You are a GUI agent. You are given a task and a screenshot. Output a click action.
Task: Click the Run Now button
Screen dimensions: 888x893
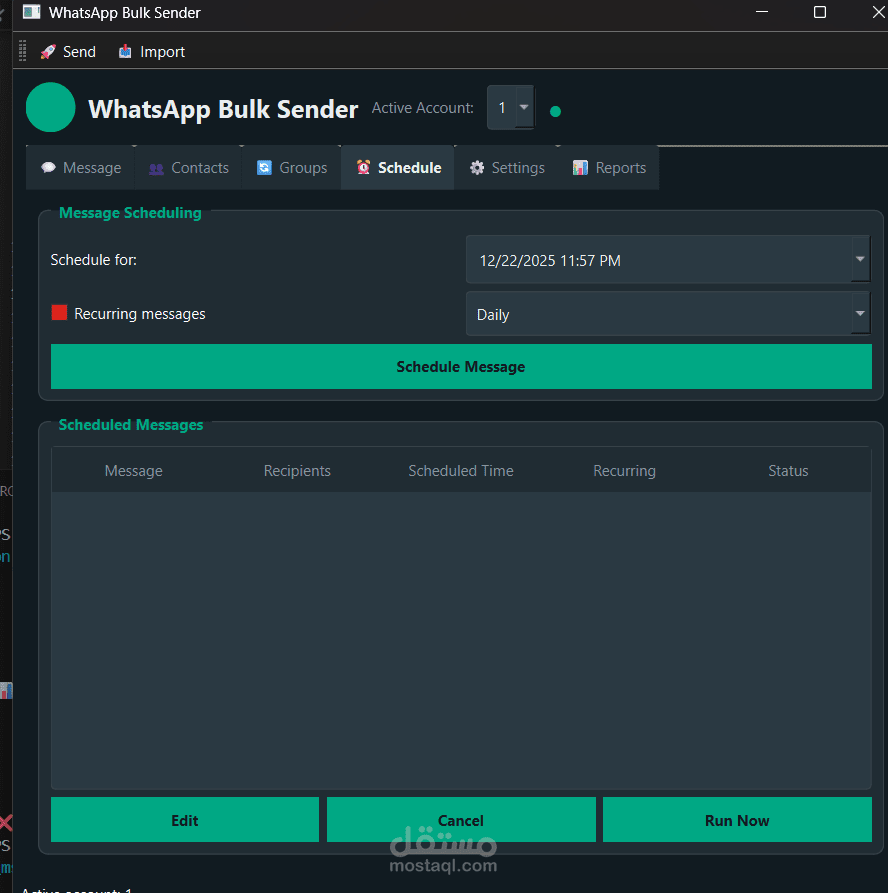pos(737,820)
